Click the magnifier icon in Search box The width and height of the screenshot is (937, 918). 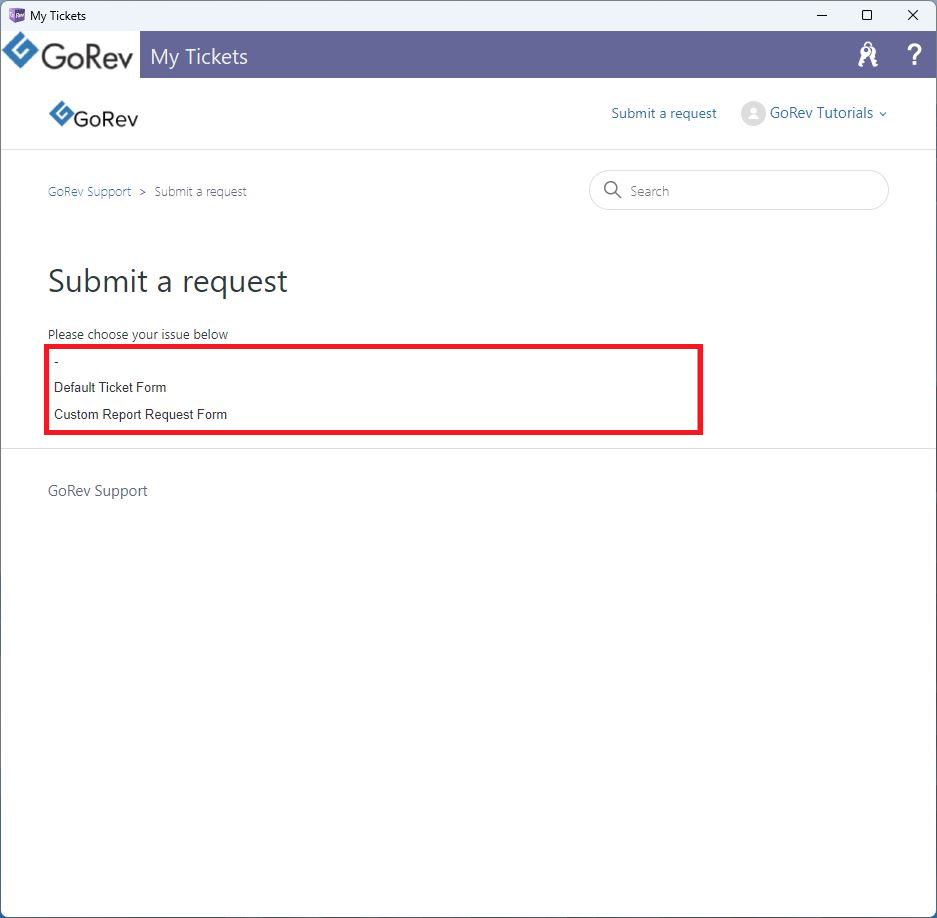pos(612,190)
